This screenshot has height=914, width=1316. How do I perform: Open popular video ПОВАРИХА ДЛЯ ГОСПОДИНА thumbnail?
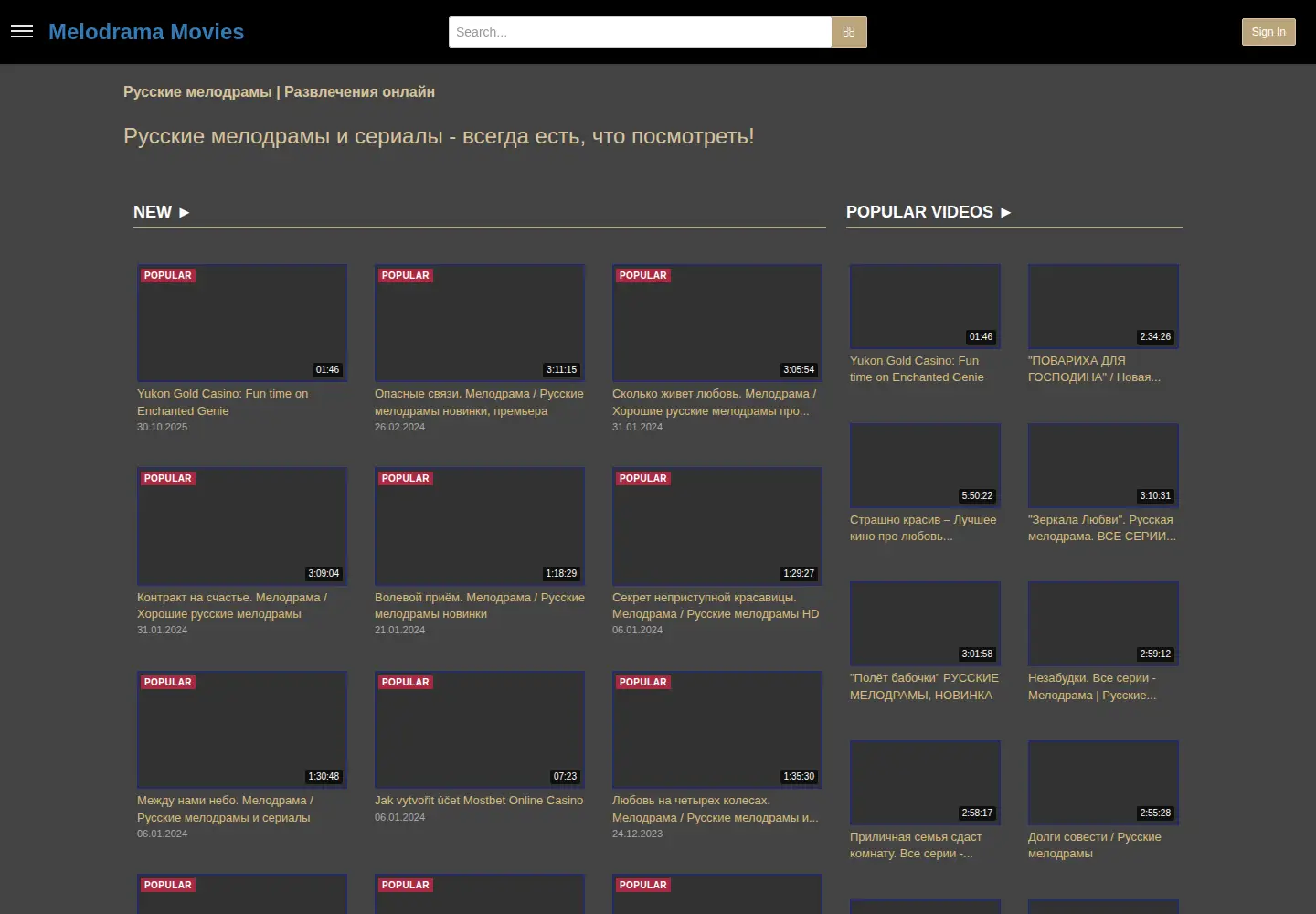(1103, 306)
